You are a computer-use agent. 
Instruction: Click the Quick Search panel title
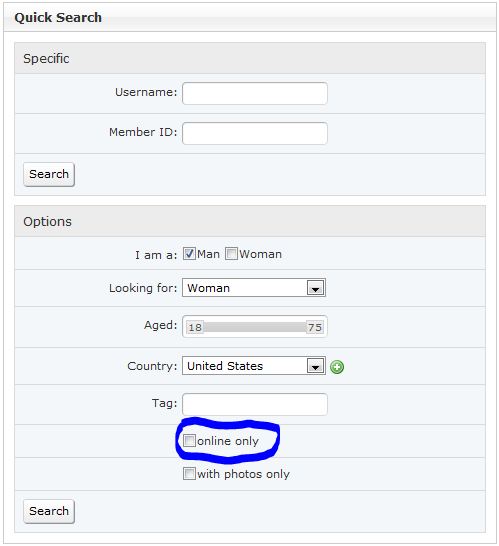(x=58, y=17)
